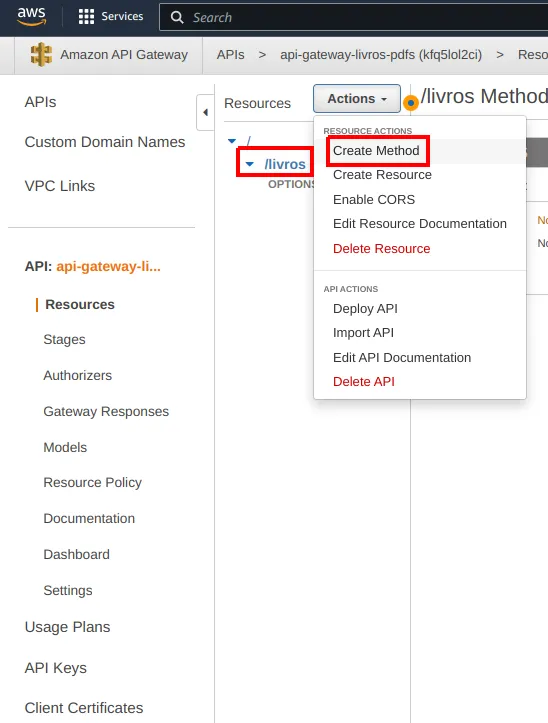548x723 pixels.
Task: Open Models
Action: [x=65, y=447]
